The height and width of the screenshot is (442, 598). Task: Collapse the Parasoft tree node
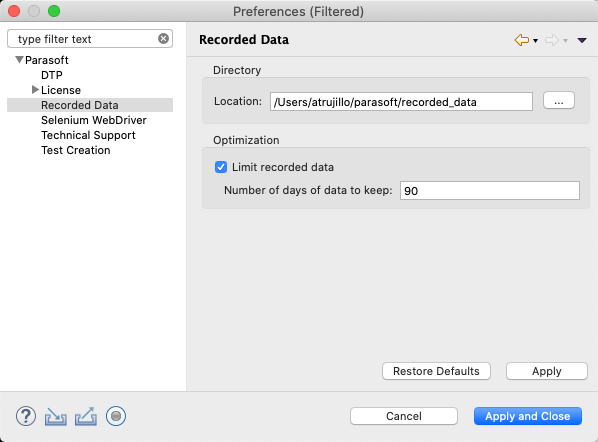19,60
